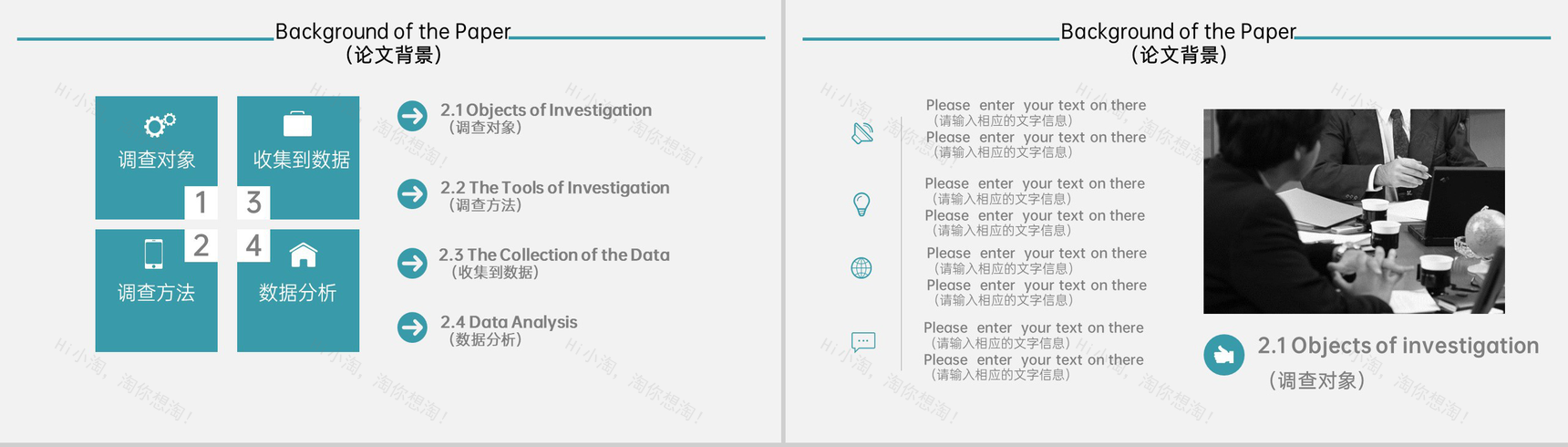Click the number 1 box

click(201, 203)
